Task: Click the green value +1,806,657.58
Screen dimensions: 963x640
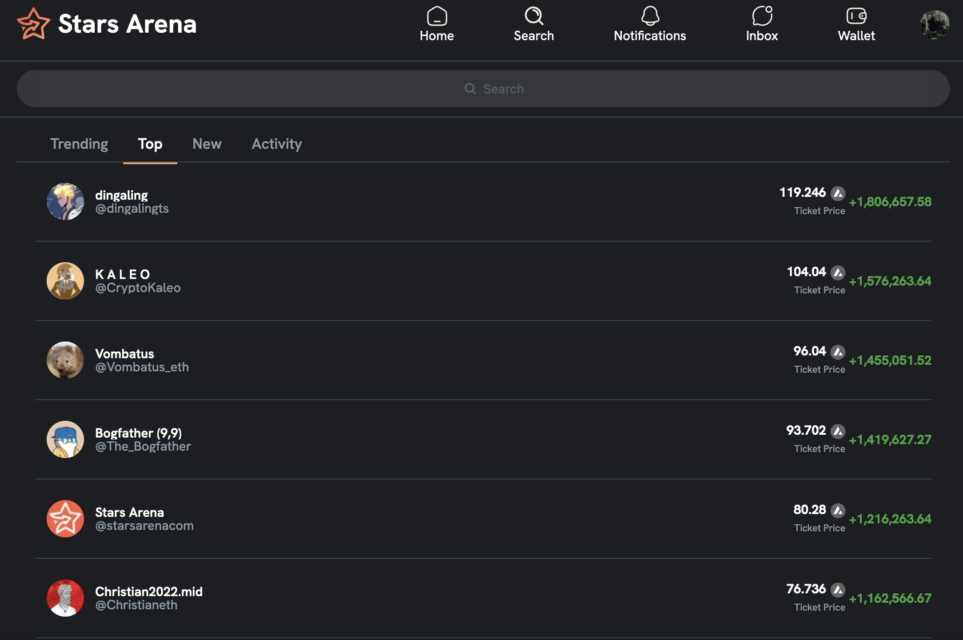Action: 890,202
